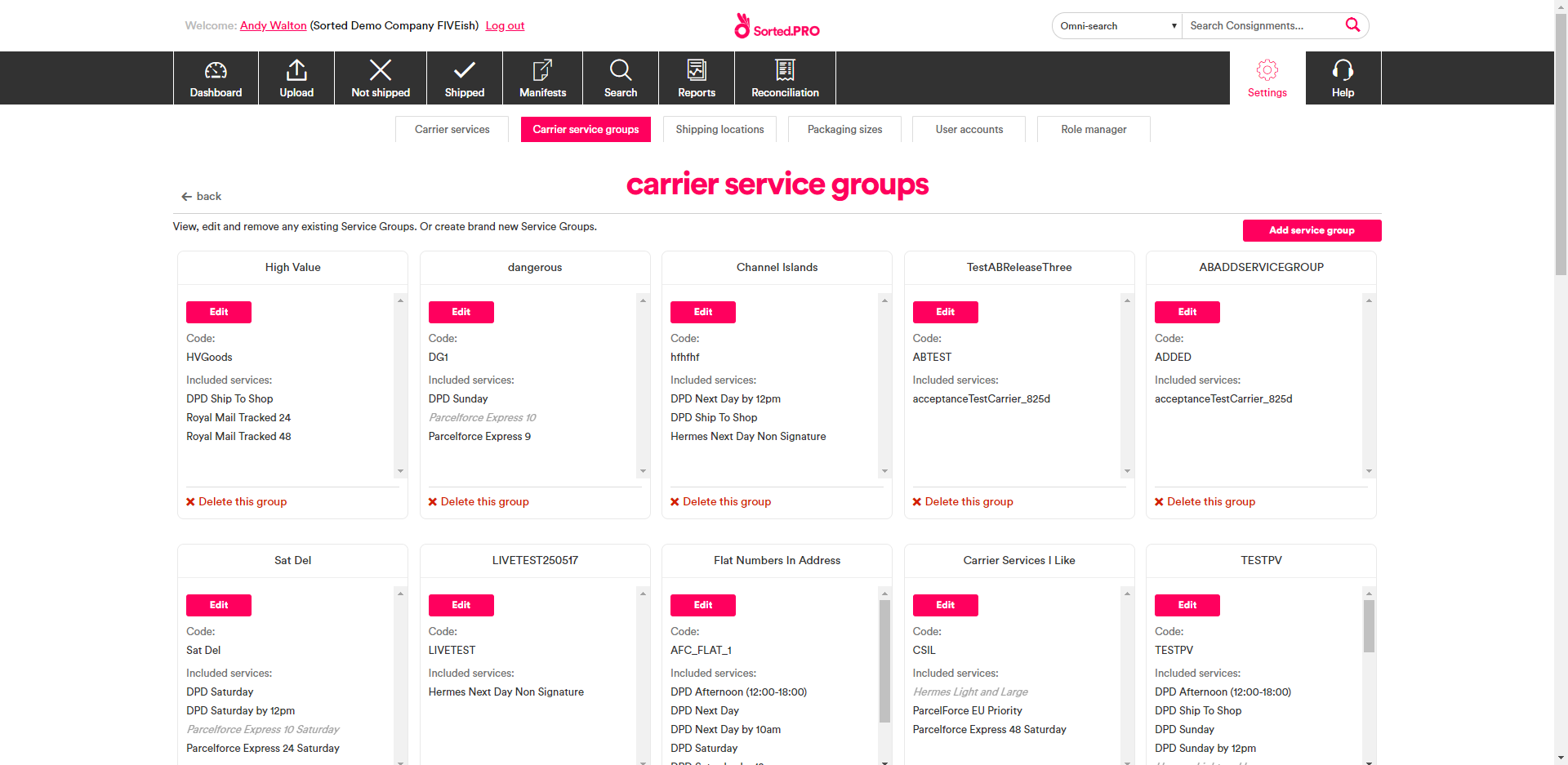The image size is (1568, 765).
Task: Open the Manifests page
Action: [541, 78]
